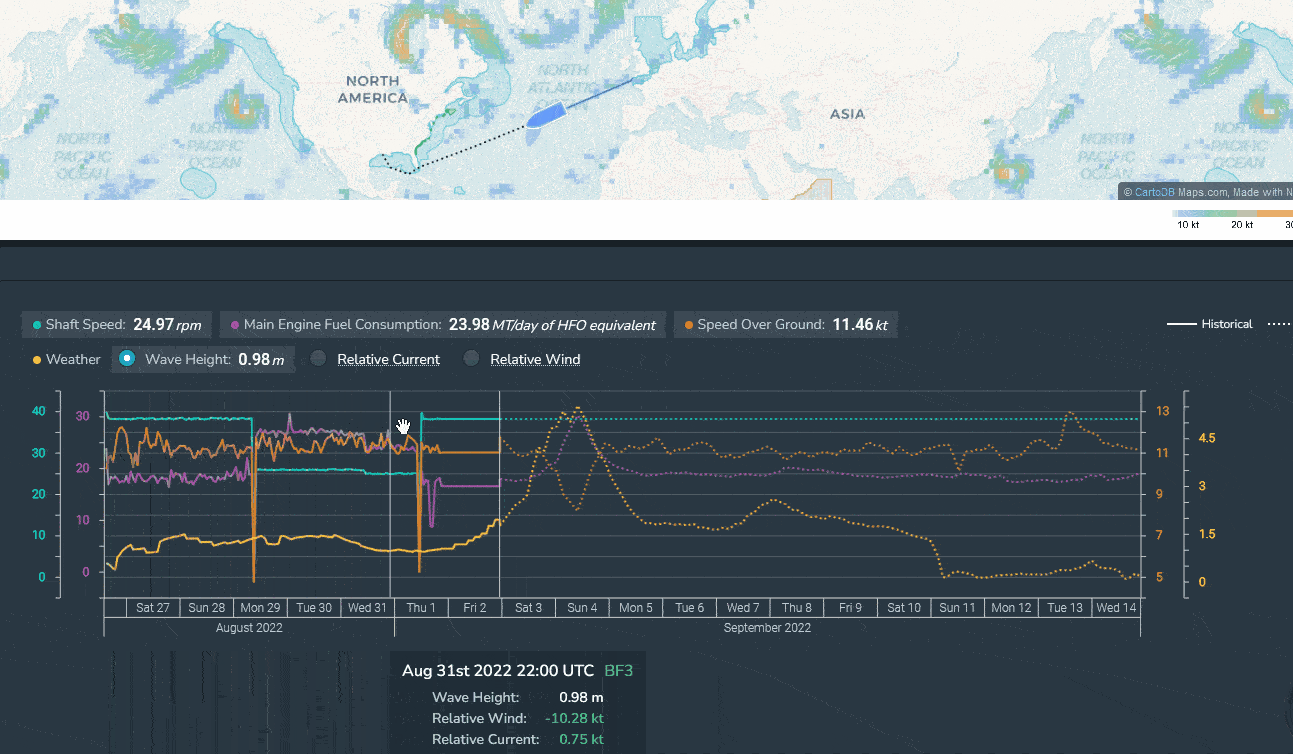Image resolution: width=1293 pixels, height=754 pixels.
Task: Click the tooltip Relative Wind value -10.28 kt
Action: 574,718
